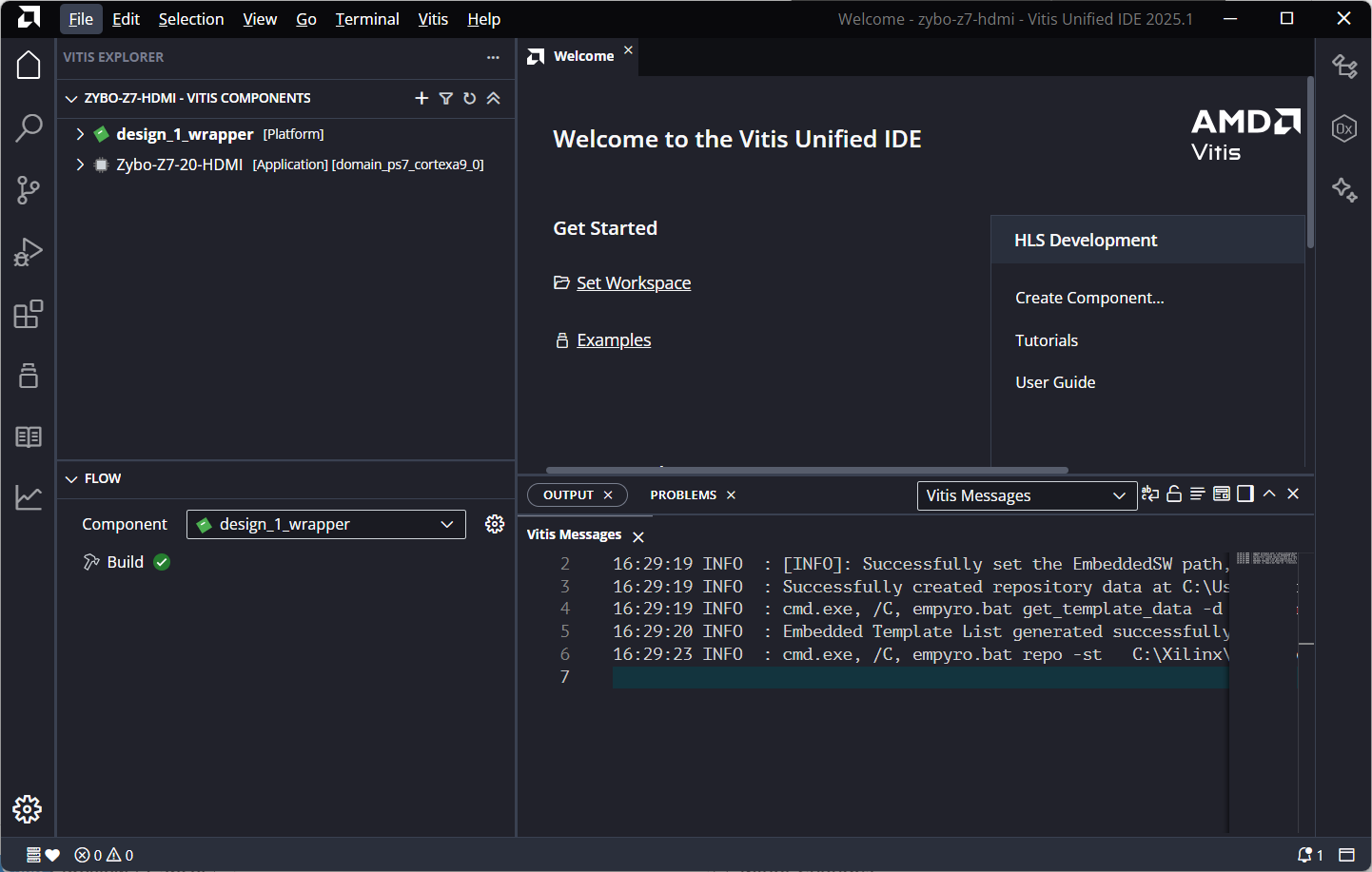Open the Go menu

[x=306, y=19]
